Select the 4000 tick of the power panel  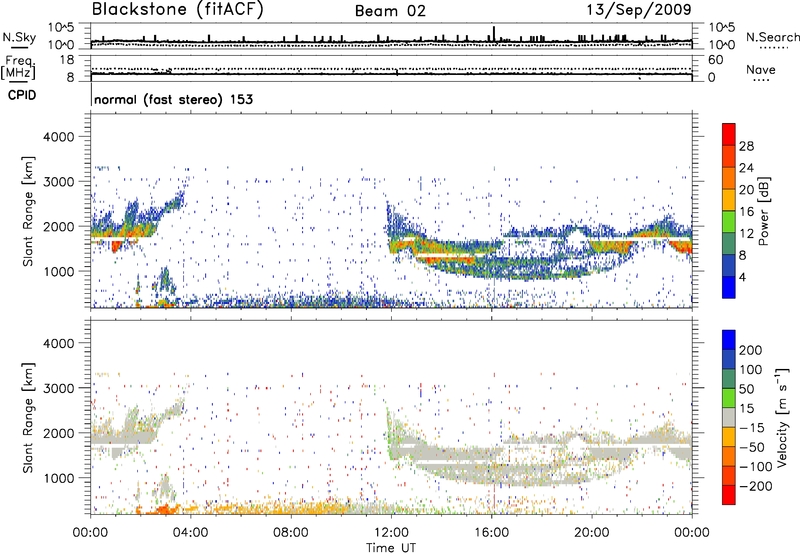pyautogui.click(x=58, y=137)
